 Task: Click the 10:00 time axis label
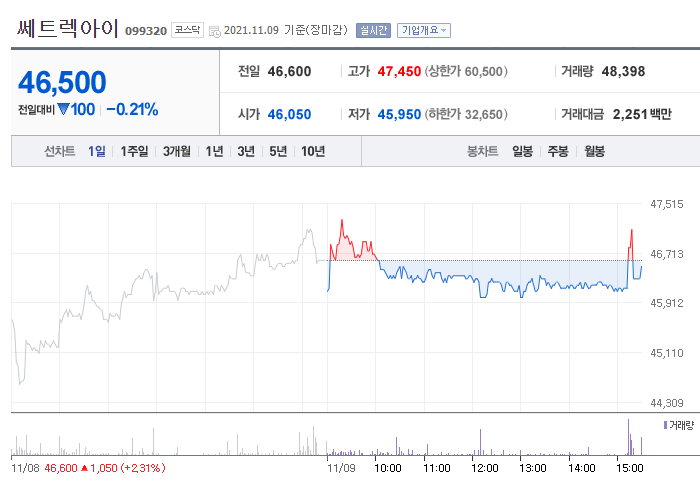point(388,468)
